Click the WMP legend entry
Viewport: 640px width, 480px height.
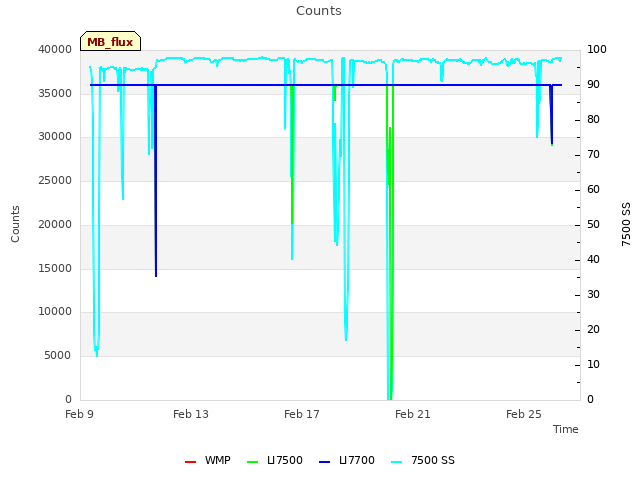click(x=208, y=460)
